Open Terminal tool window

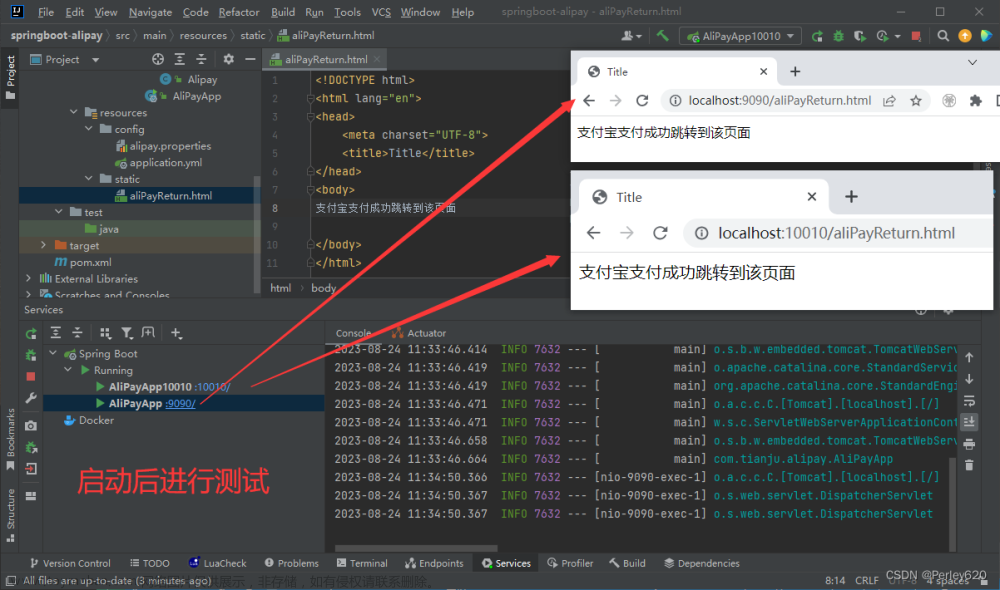(362, 563)
